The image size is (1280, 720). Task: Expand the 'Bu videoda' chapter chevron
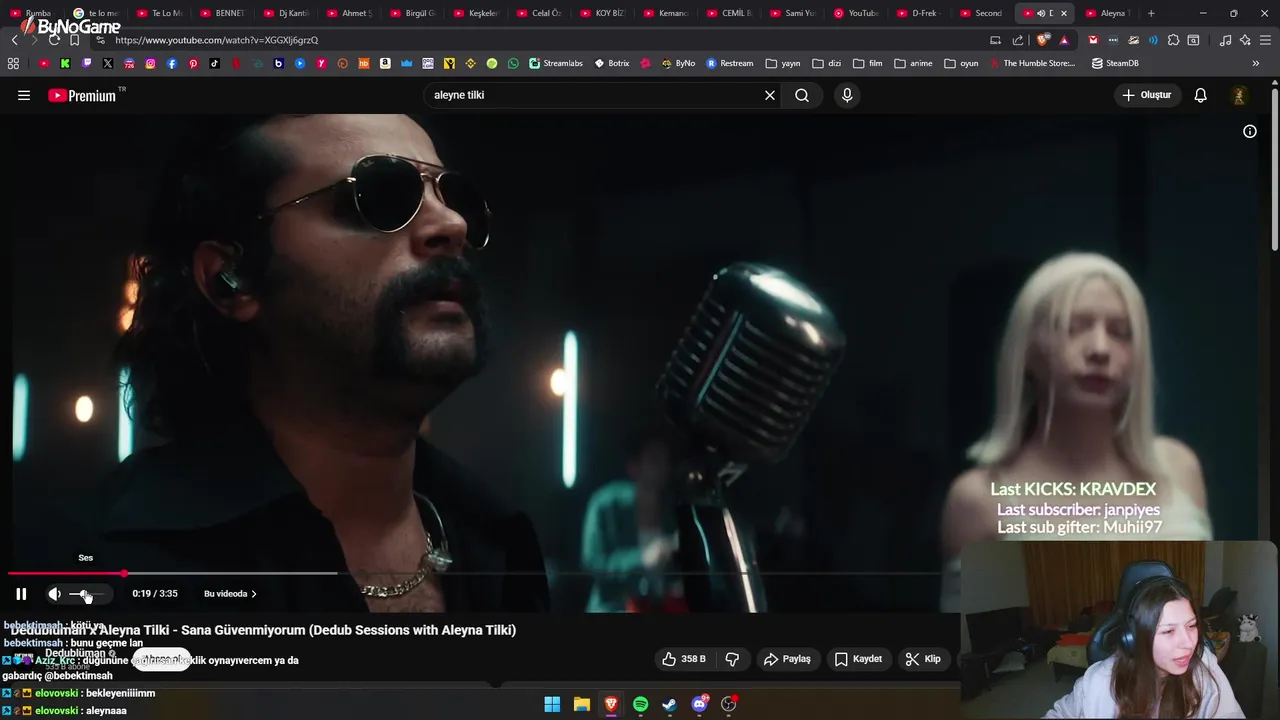(x=254, y=594)
